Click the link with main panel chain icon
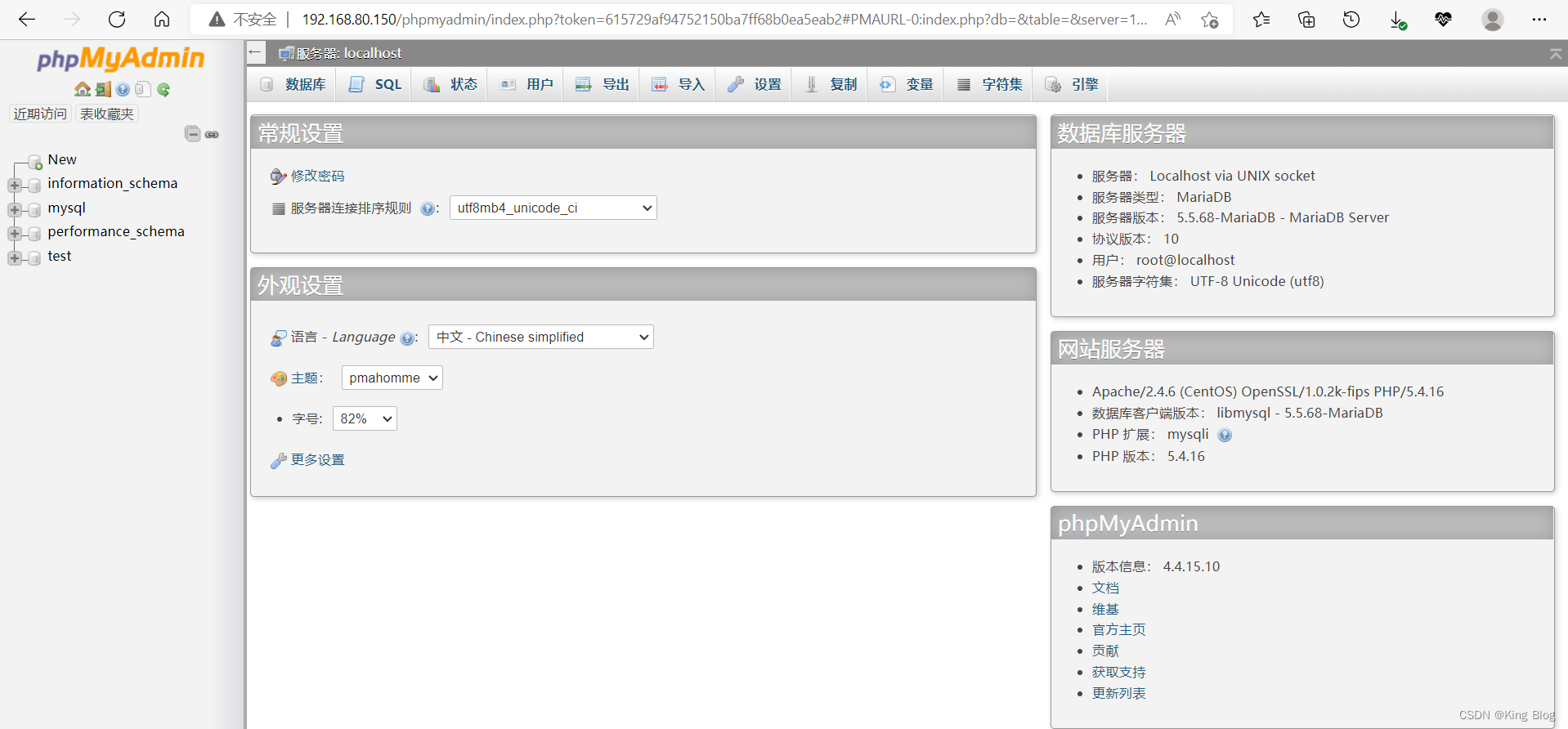 point(212,134)
